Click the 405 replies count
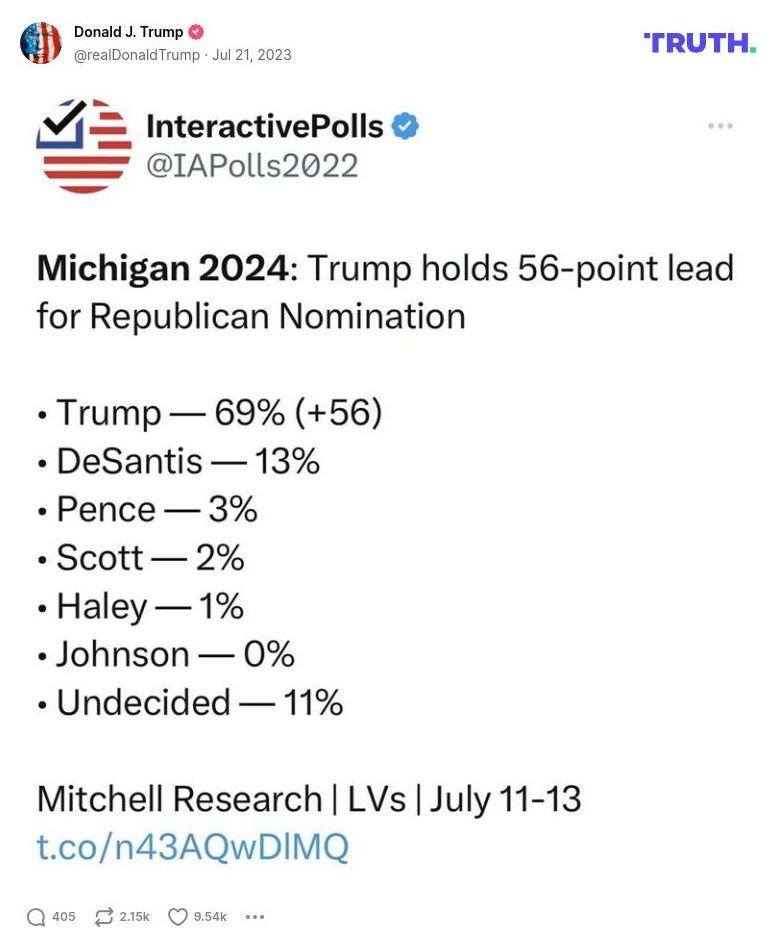 pos(64,916)
